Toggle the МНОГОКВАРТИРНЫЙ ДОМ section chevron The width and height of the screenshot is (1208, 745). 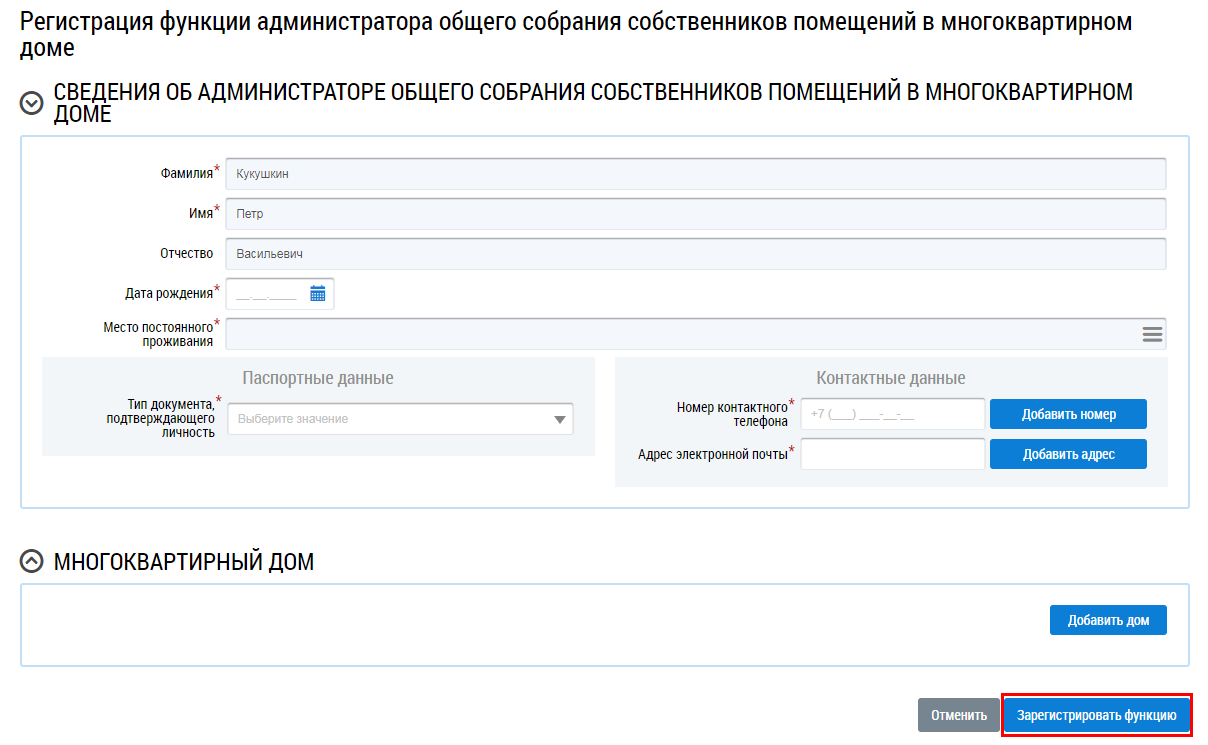click(x=32, y=562)
